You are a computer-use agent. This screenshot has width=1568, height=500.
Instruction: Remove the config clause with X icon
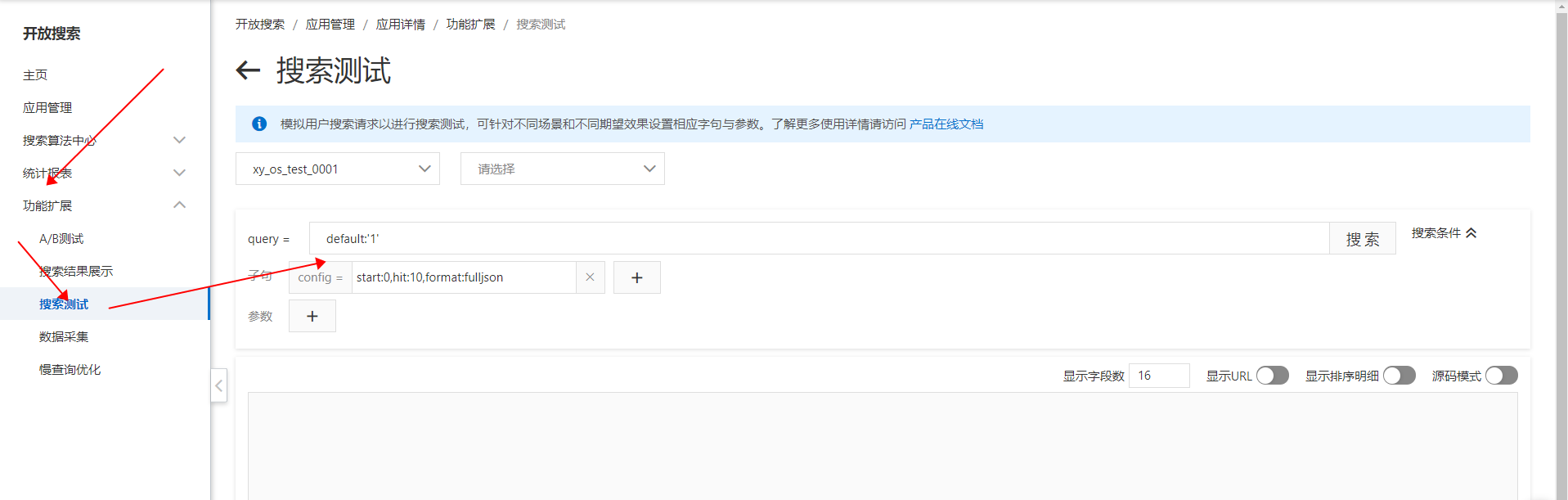pyautogui.click(x=590, y=277)
